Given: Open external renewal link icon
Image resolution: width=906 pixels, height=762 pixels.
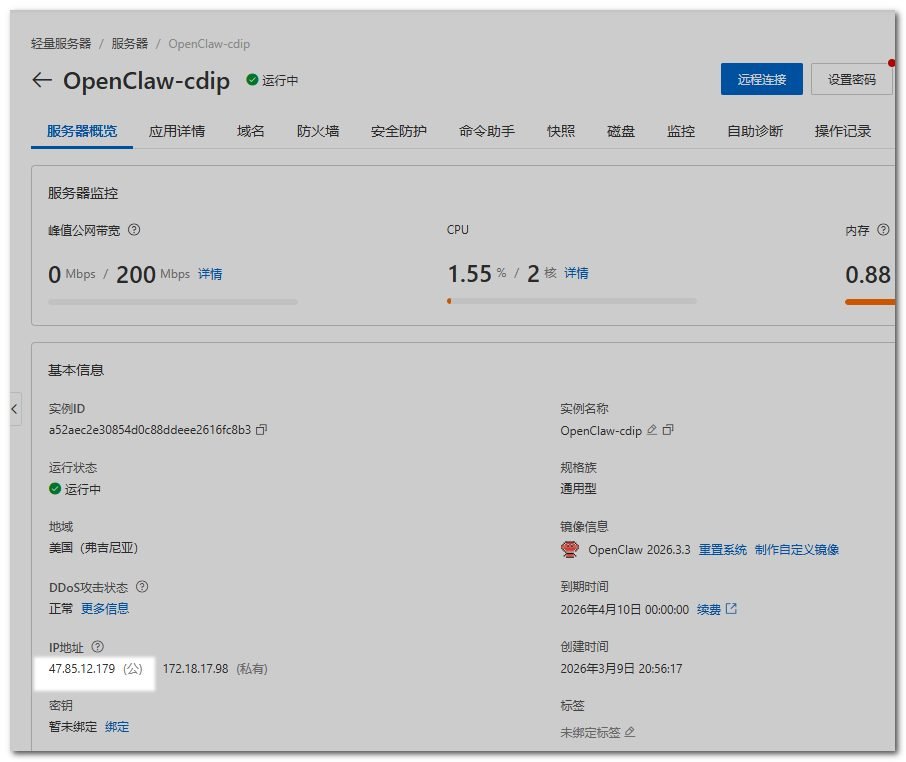Looking at the screenshot, I should [x=731, y=609].
